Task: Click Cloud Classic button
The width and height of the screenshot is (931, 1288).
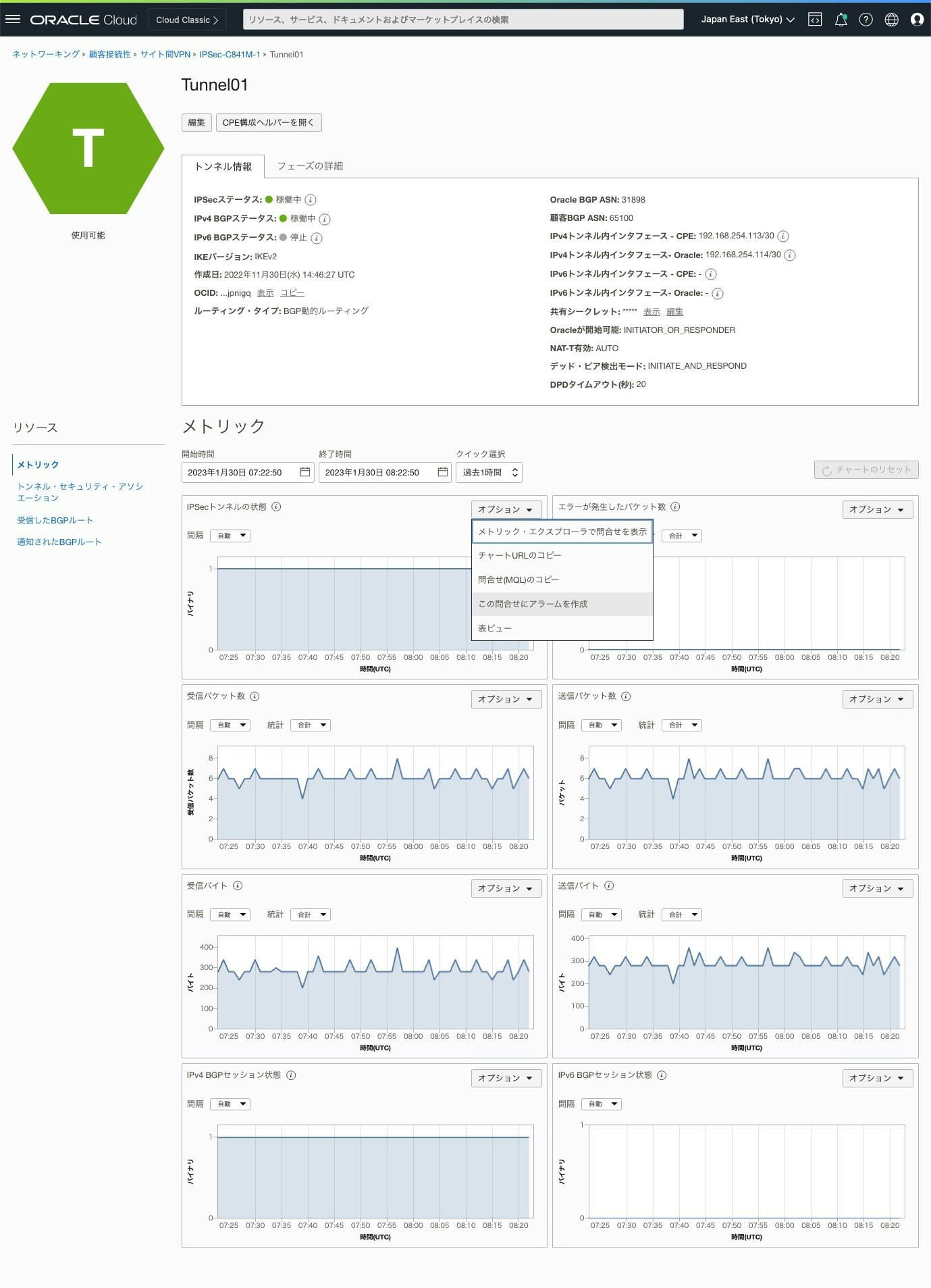Action: click(187, 20)
